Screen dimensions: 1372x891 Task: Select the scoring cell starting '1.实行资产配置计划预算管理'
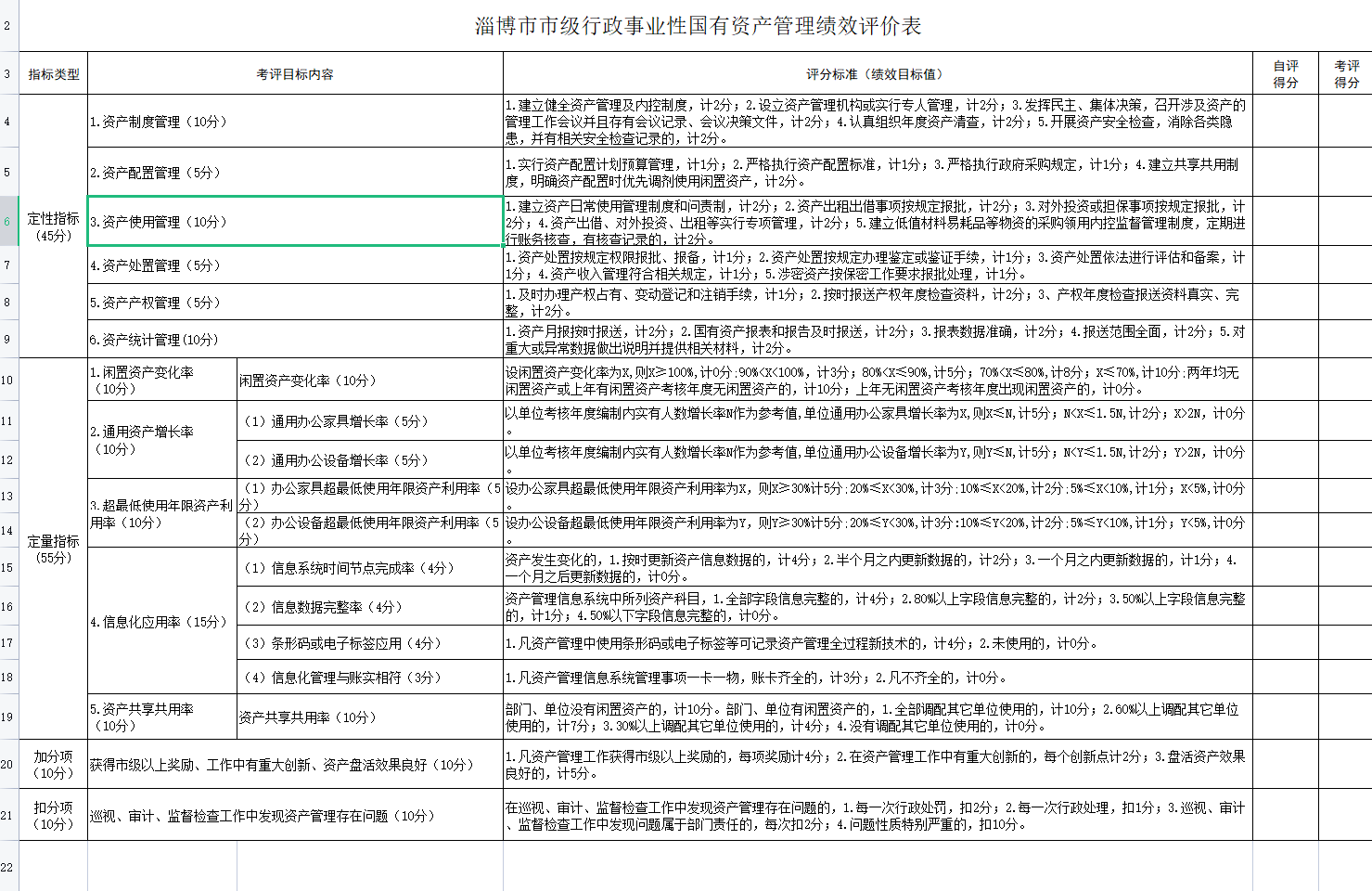tap(878, 172)
